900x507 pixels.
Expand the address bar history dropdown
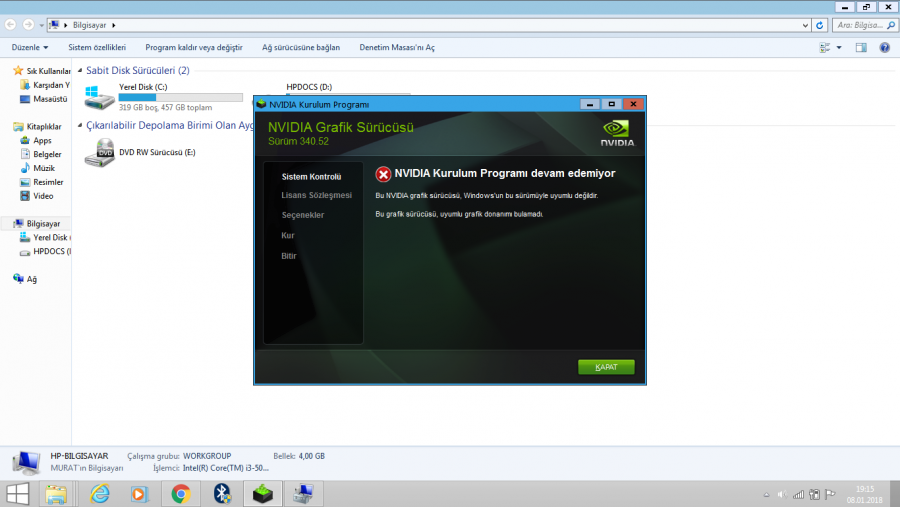(x=805, y=25)
